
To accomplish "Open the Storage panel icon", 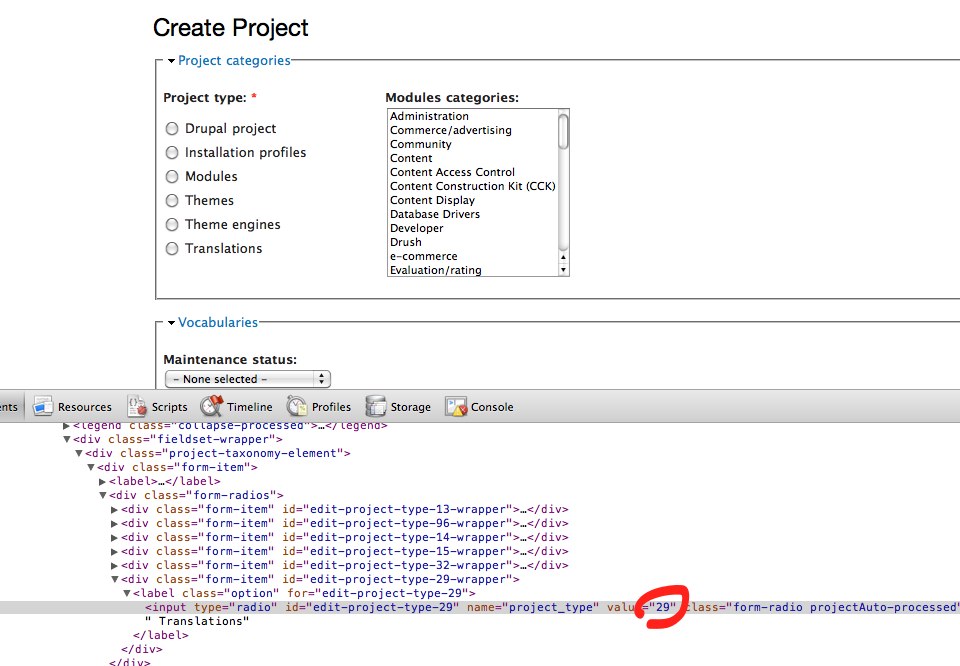I will [376, 406].
